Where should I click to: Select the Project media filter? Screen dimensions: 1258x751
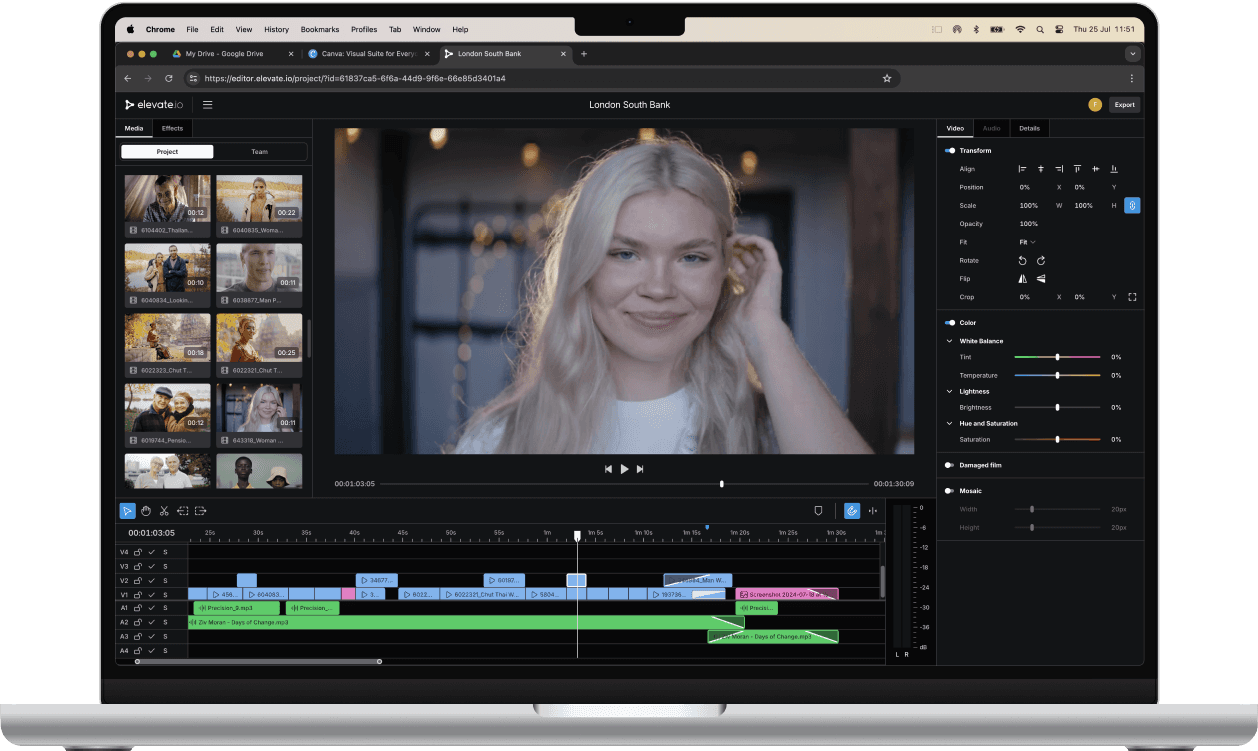[x=167, y=152]
